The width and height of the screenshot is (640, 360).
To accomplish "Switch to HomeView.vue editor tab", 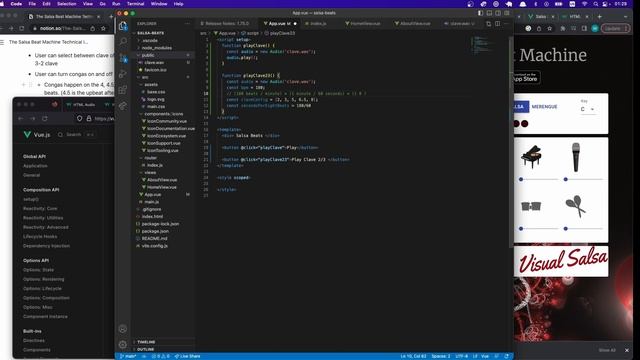I will click(x=364, y=24).
